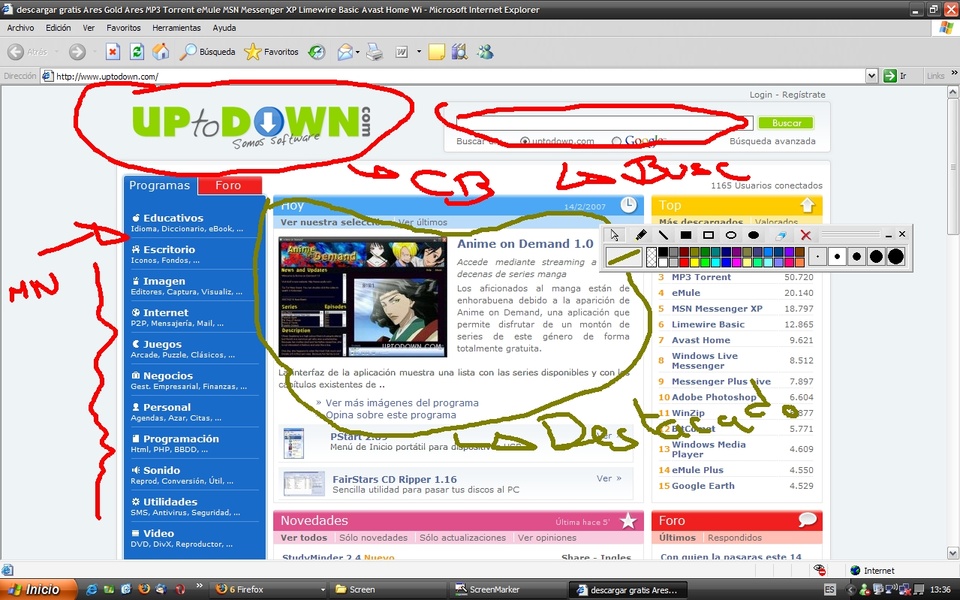Select the arrow pointer tool in ScreenMarker
The height and width of the screenshot is (600, 960).
pos(615,235)
